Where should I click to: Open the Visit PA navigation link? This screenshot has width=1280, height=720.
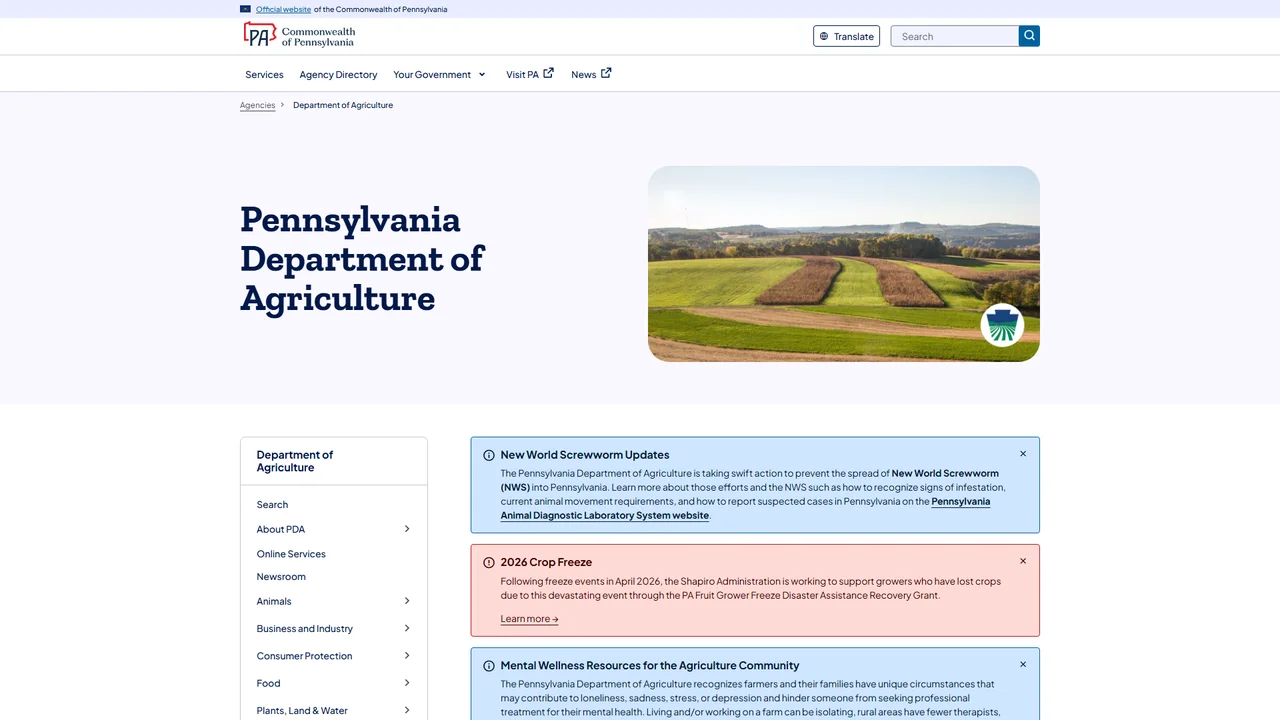(x=530, y=74)
